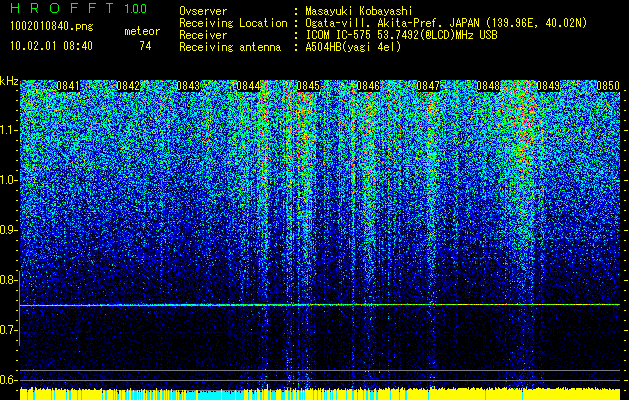Click the 0847 time marker
This screenshot has width=629, height=400.
pyautogui.click(x=428, y=86)
